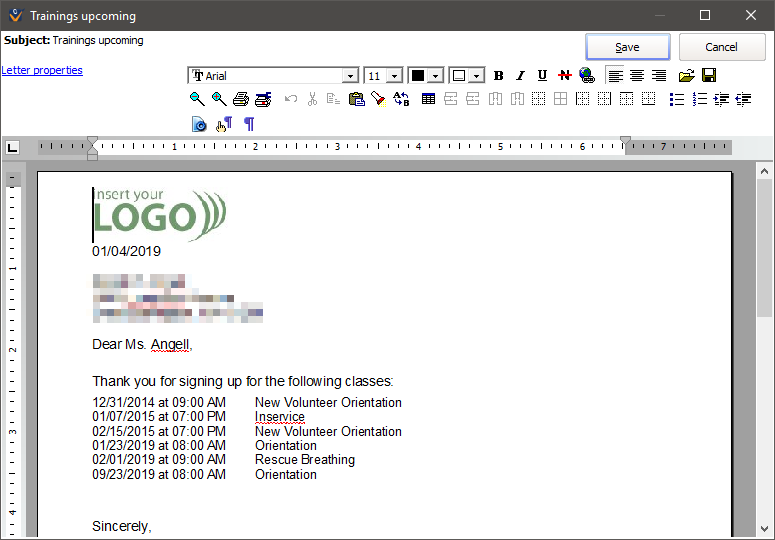This screenshot has height=540, width=775.
Task: Click inside the 09/23/2019 at 08:00 AM line
Action: pyautogui.click(x=159, y=475)
